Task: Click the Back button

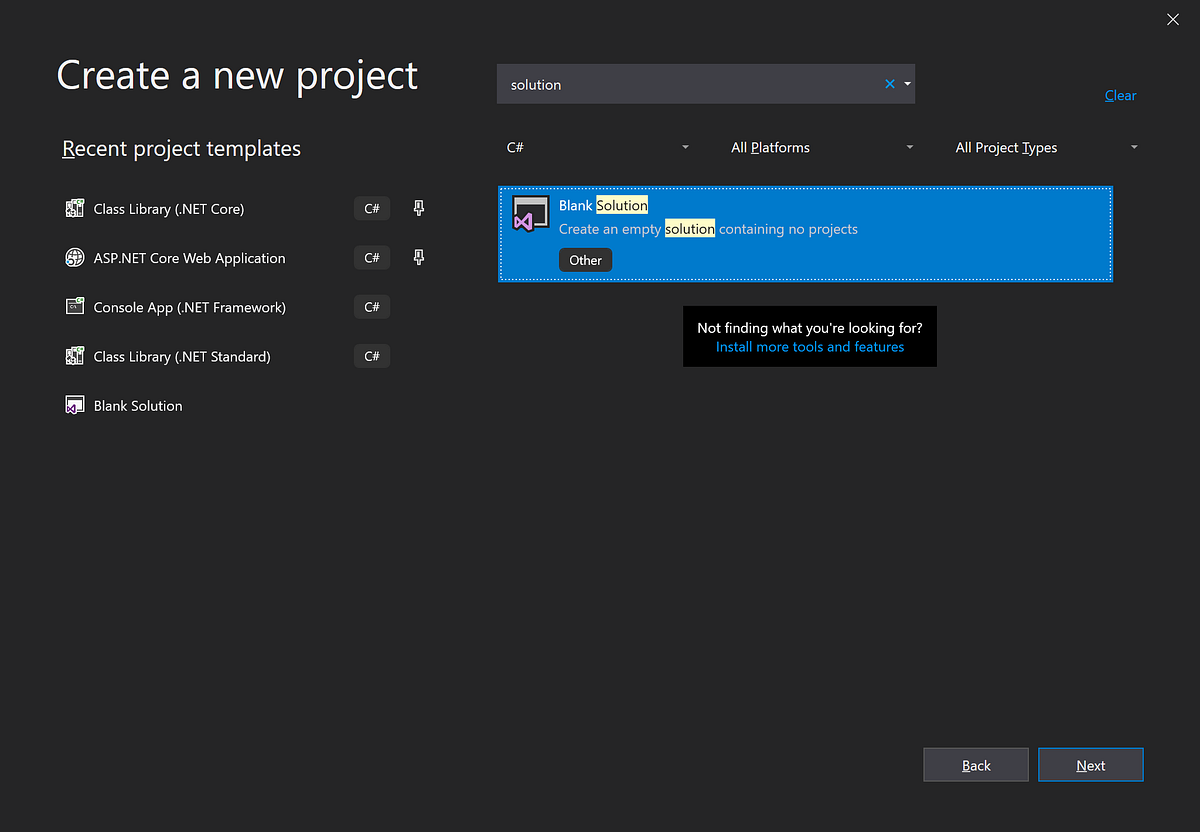Action: [975, 764]
